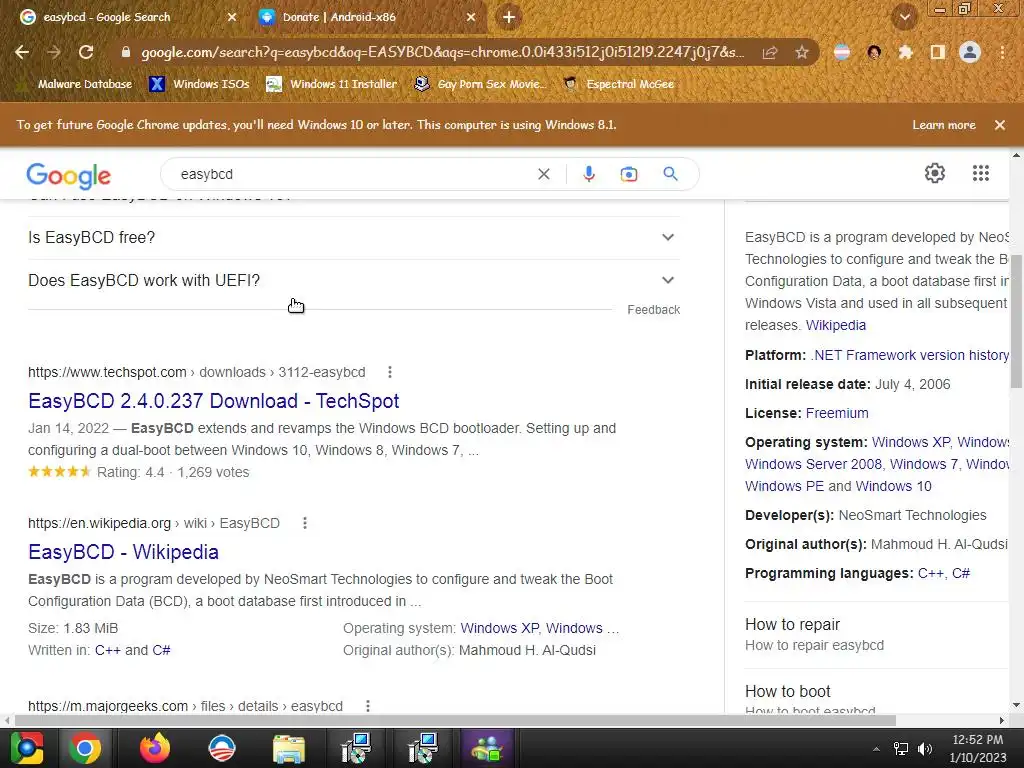
Task: Open File Explorer in the taskbar
Action: click(289, 748)
